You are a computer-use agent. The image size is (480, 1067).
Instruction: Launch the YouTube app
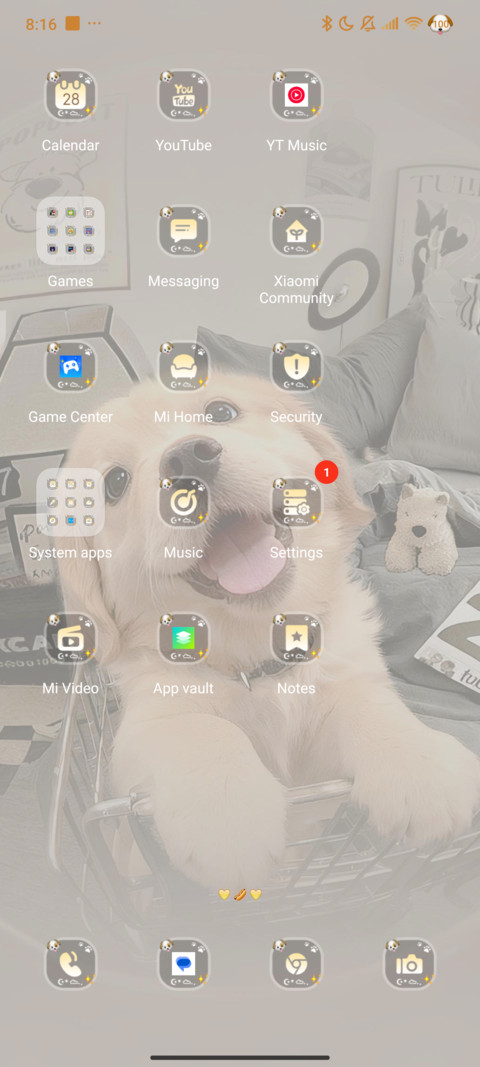tap(183, 95)
